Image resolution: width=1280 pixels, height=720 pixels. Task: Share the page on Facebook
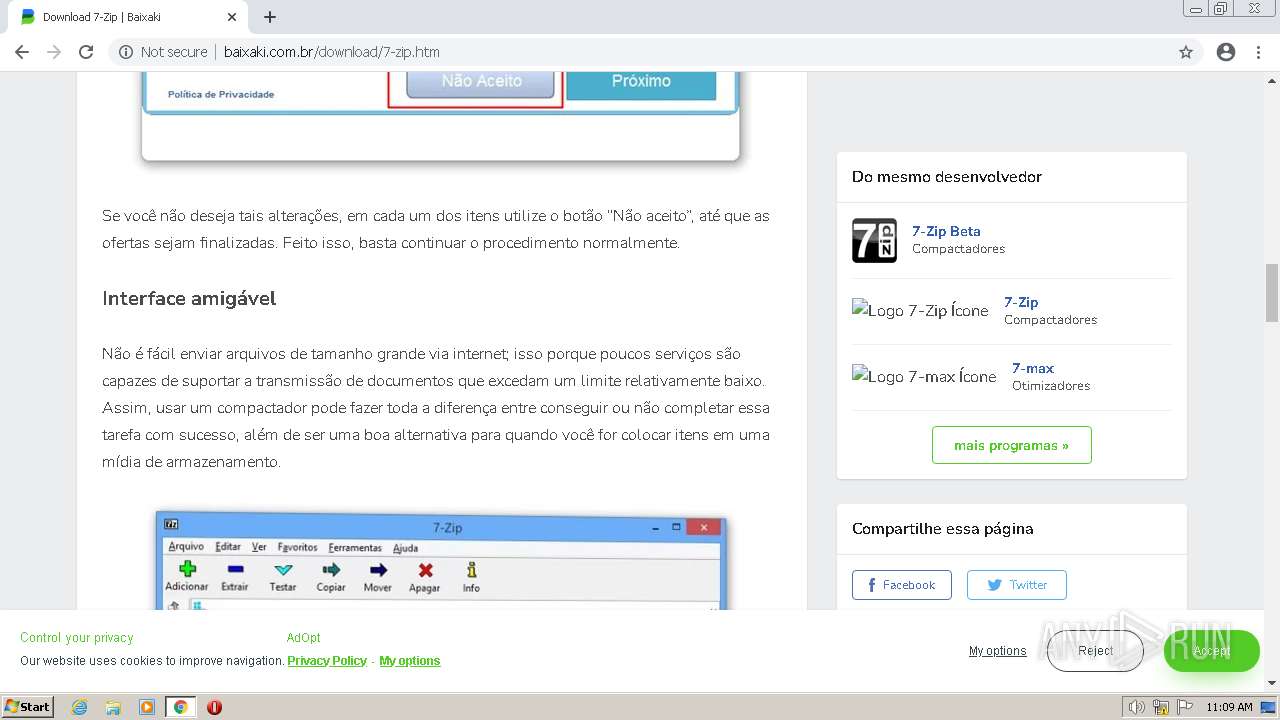pyautogui.click(x=902, y=585)
